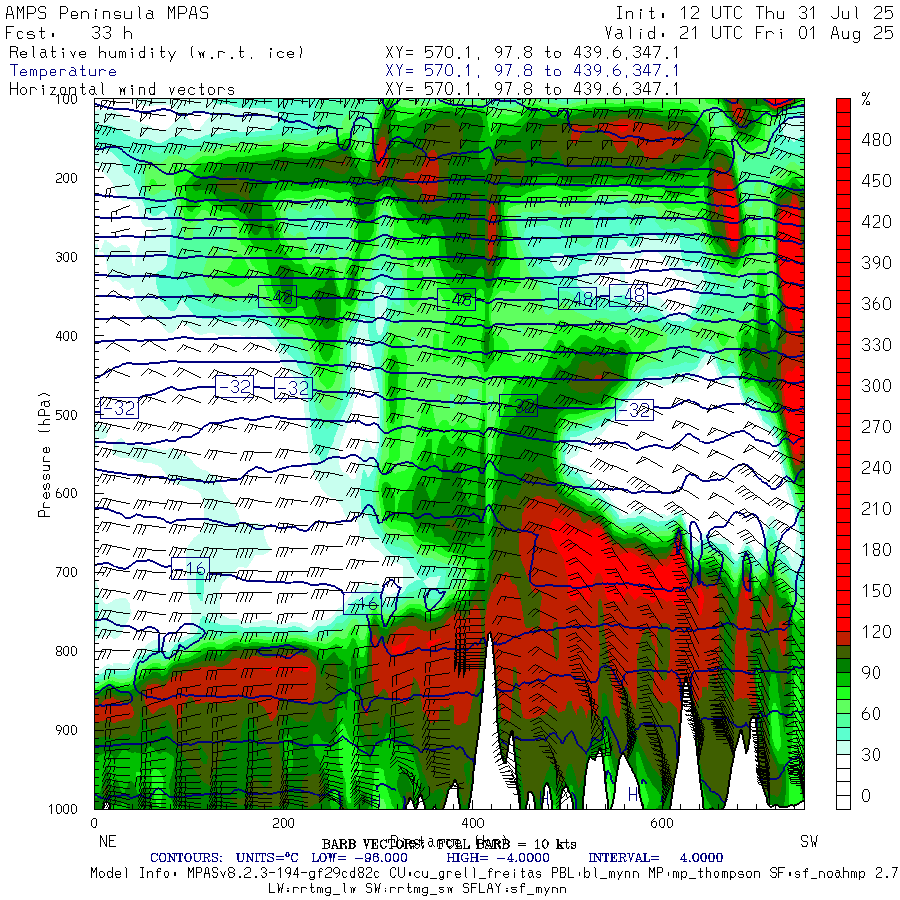
Task: Click the -32 contour label at the left plot edge
Action: coord(119,408)
